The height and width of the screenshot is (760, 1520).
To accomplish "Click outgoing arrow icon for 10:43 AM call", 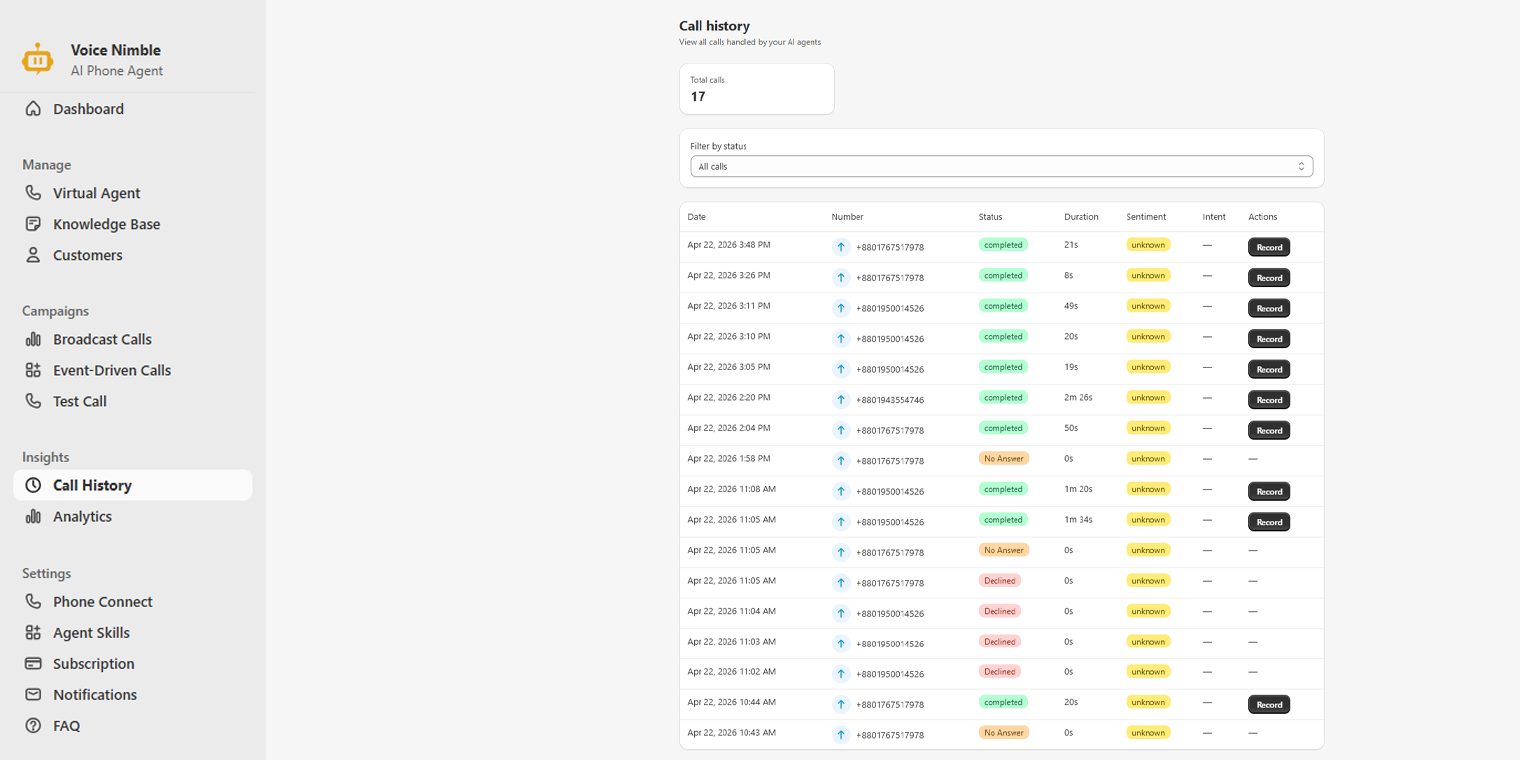I will 841,735.
